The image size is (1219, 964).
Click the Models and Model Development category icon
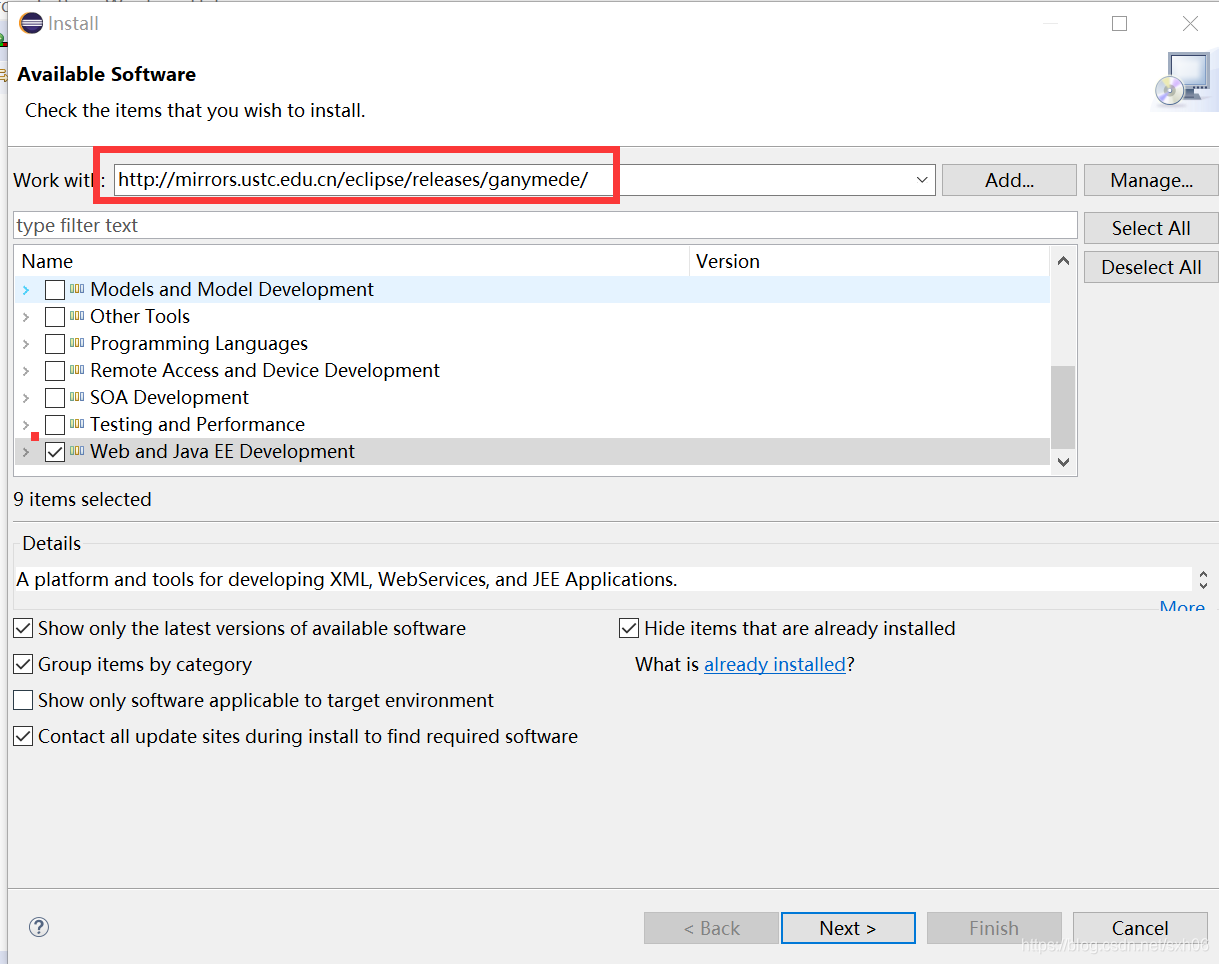(77, 289)
